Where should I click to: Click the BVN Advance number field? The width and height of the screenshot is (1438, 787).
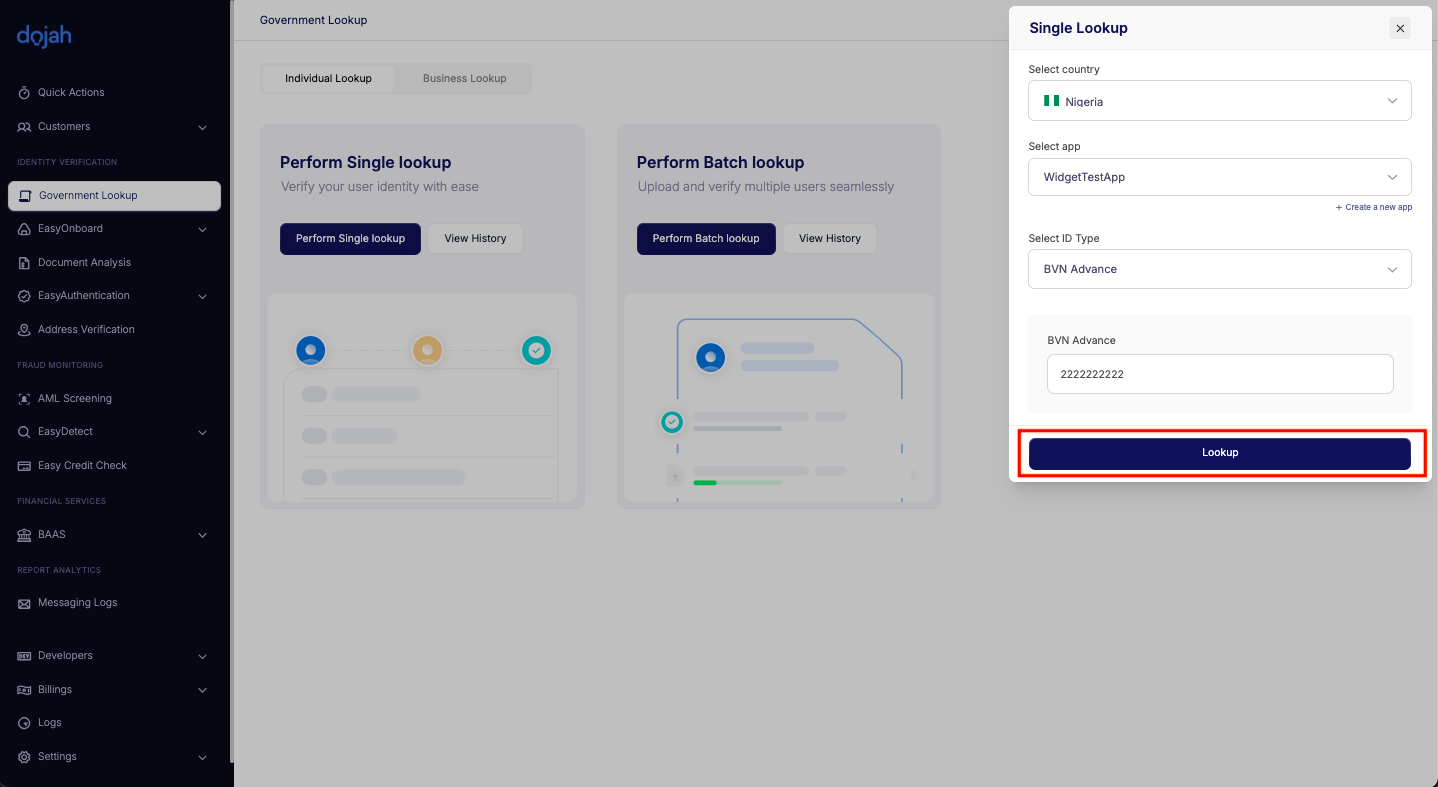click(1219, 374)
